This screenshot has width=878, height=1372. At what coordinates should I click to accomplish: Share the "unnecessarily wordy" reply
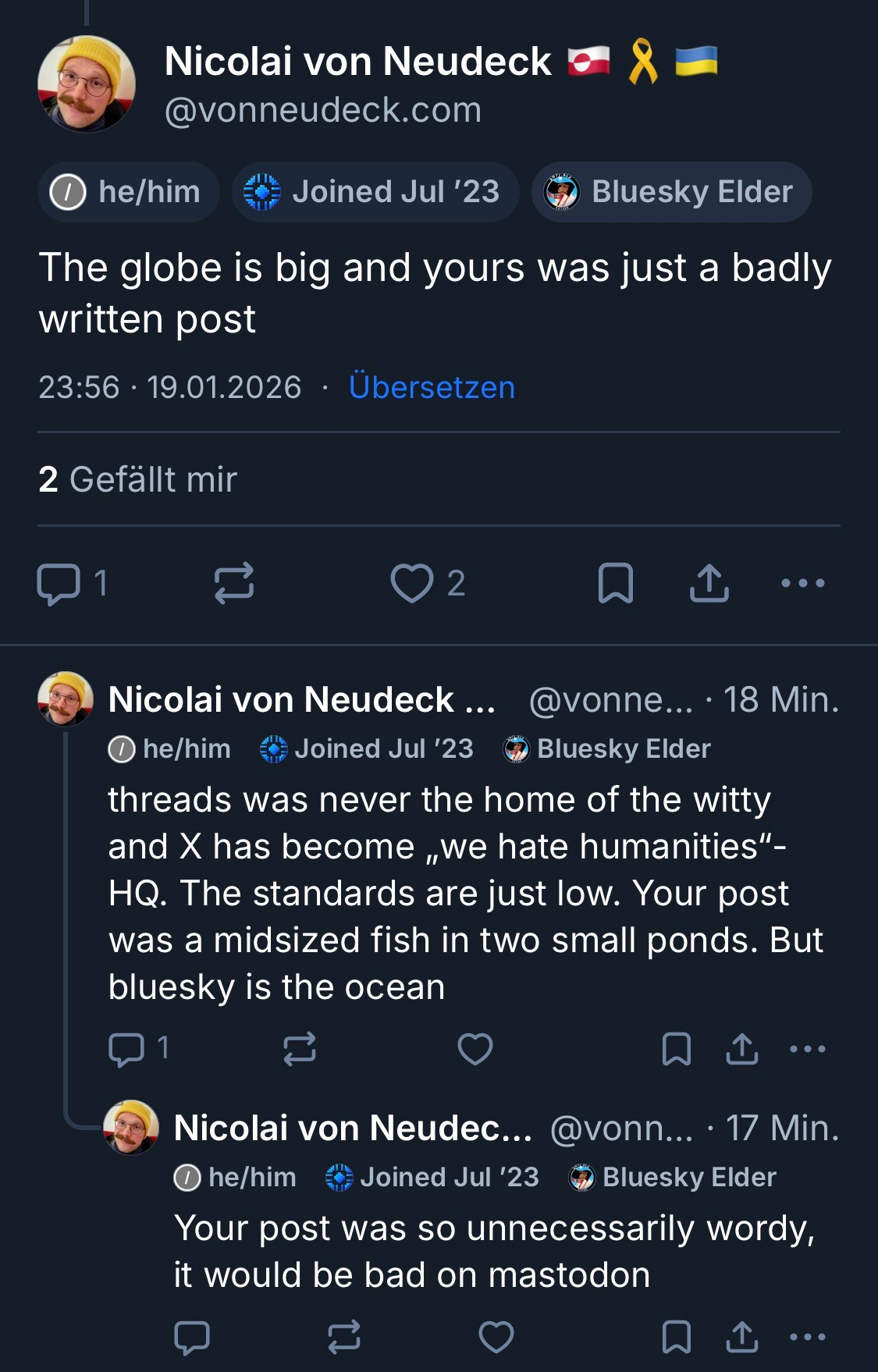tap(741, 1337)
